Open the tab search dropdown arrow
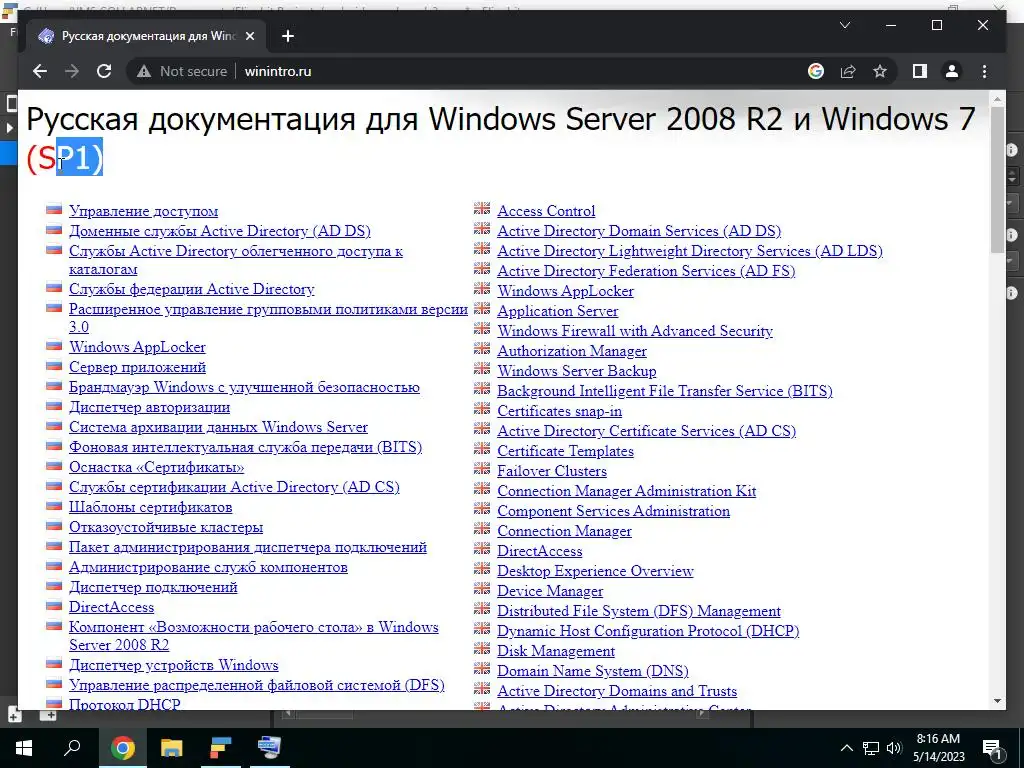Image resolution: width=1024 pixels, height=768 pixels. (844, 25)
